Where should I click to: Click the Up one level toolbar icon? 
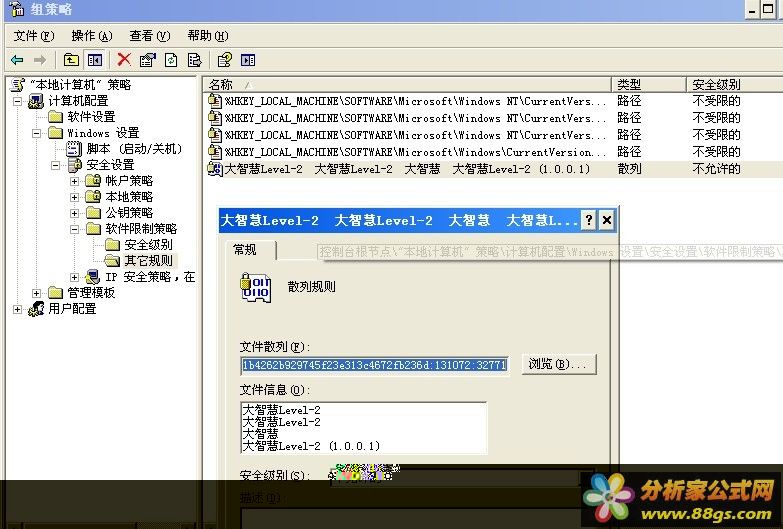[71, 60]
